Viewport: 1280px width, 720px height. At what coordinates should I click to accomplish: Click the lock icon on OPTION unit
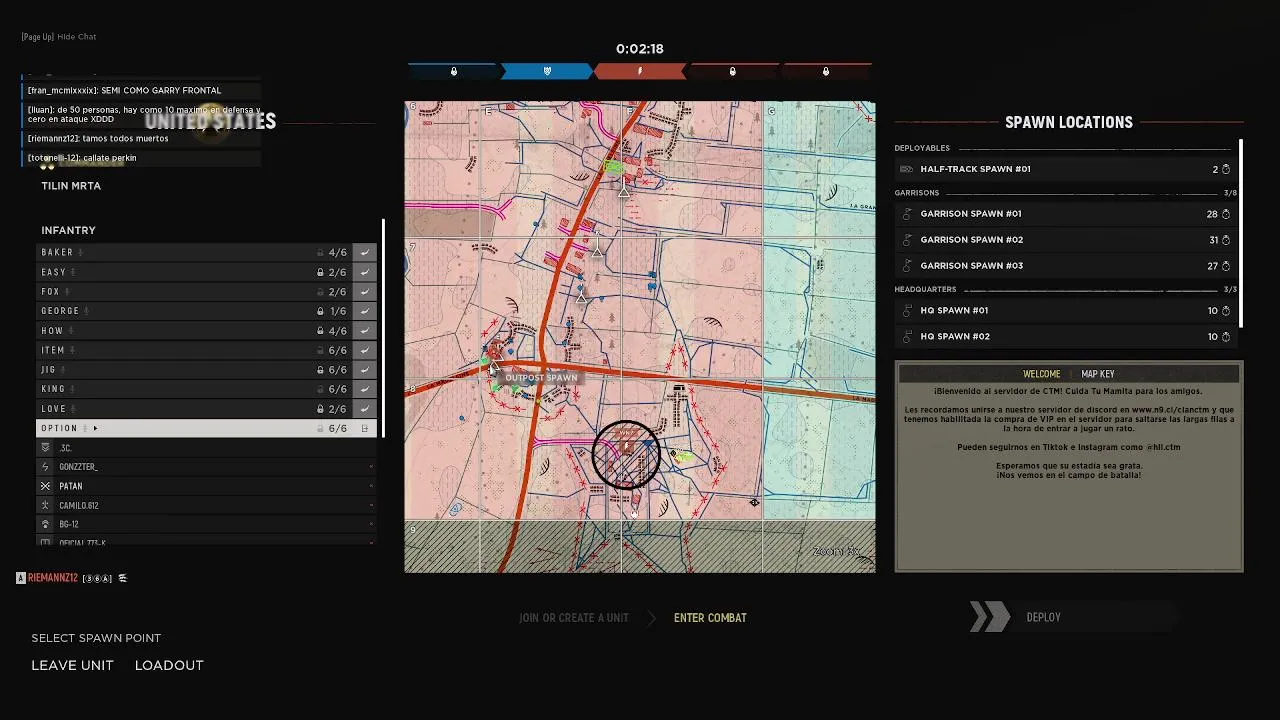(320, 428)
